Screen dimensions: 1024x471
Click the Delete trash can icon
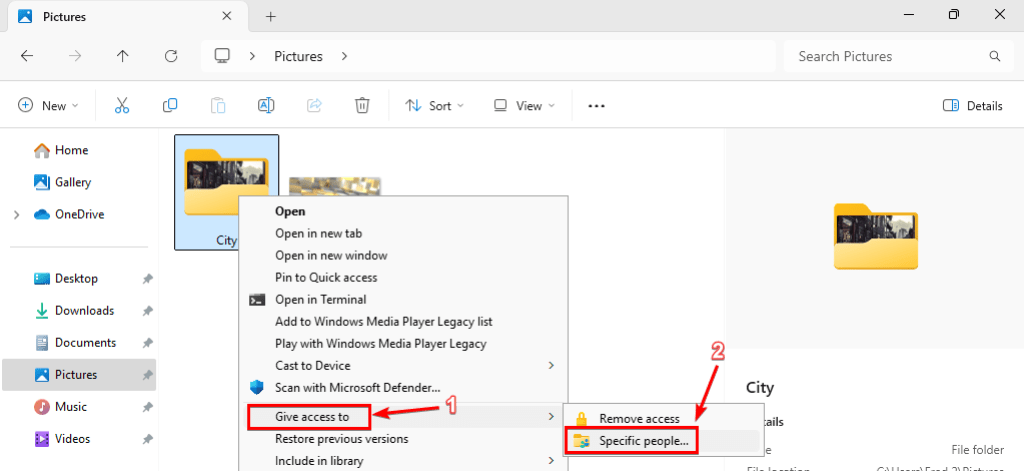pyautogui.click(x=362, y=105)
